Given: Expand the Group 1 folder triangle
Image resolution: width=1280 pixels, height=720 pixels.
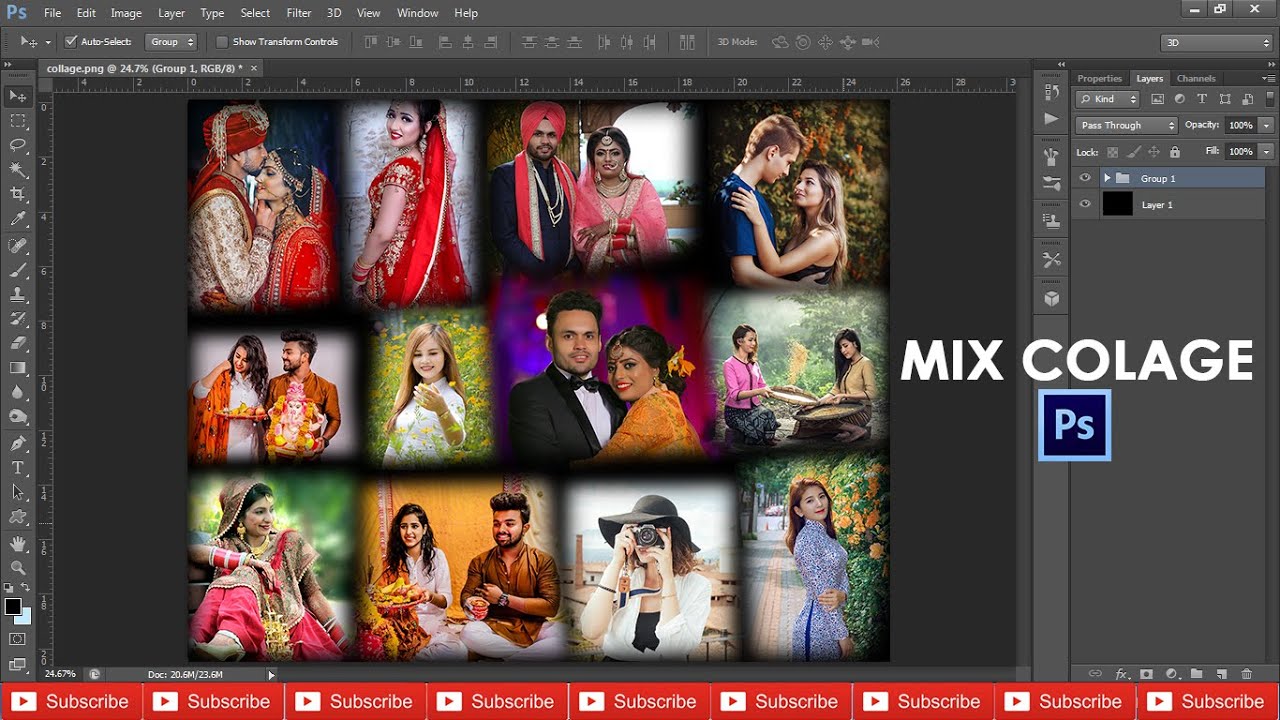Looking at the screenshot, I should (x=1107, y=178).
